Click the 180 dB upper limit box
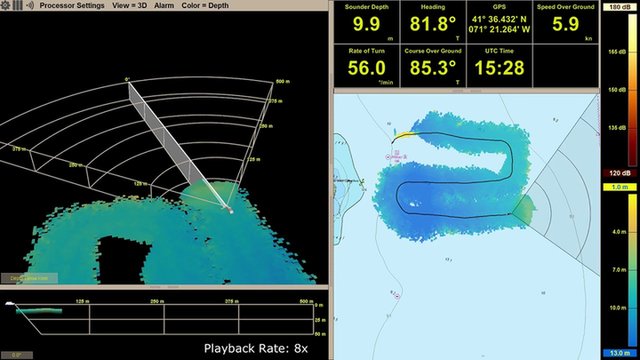This screenshot has width=640, height=360. point(620,7)
